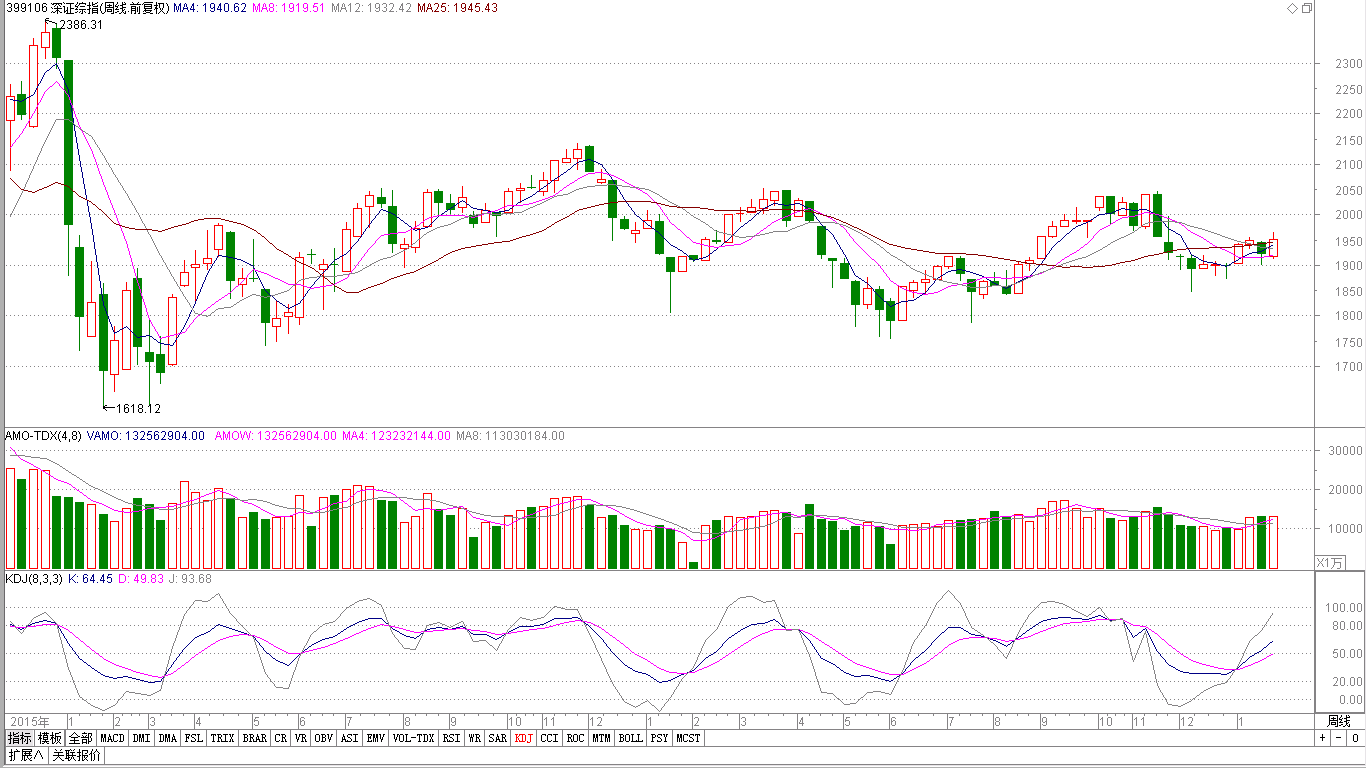This screenshot has height=768, width=1366.
Task: Switch indicator to SAR
Action: pos(497,738)
